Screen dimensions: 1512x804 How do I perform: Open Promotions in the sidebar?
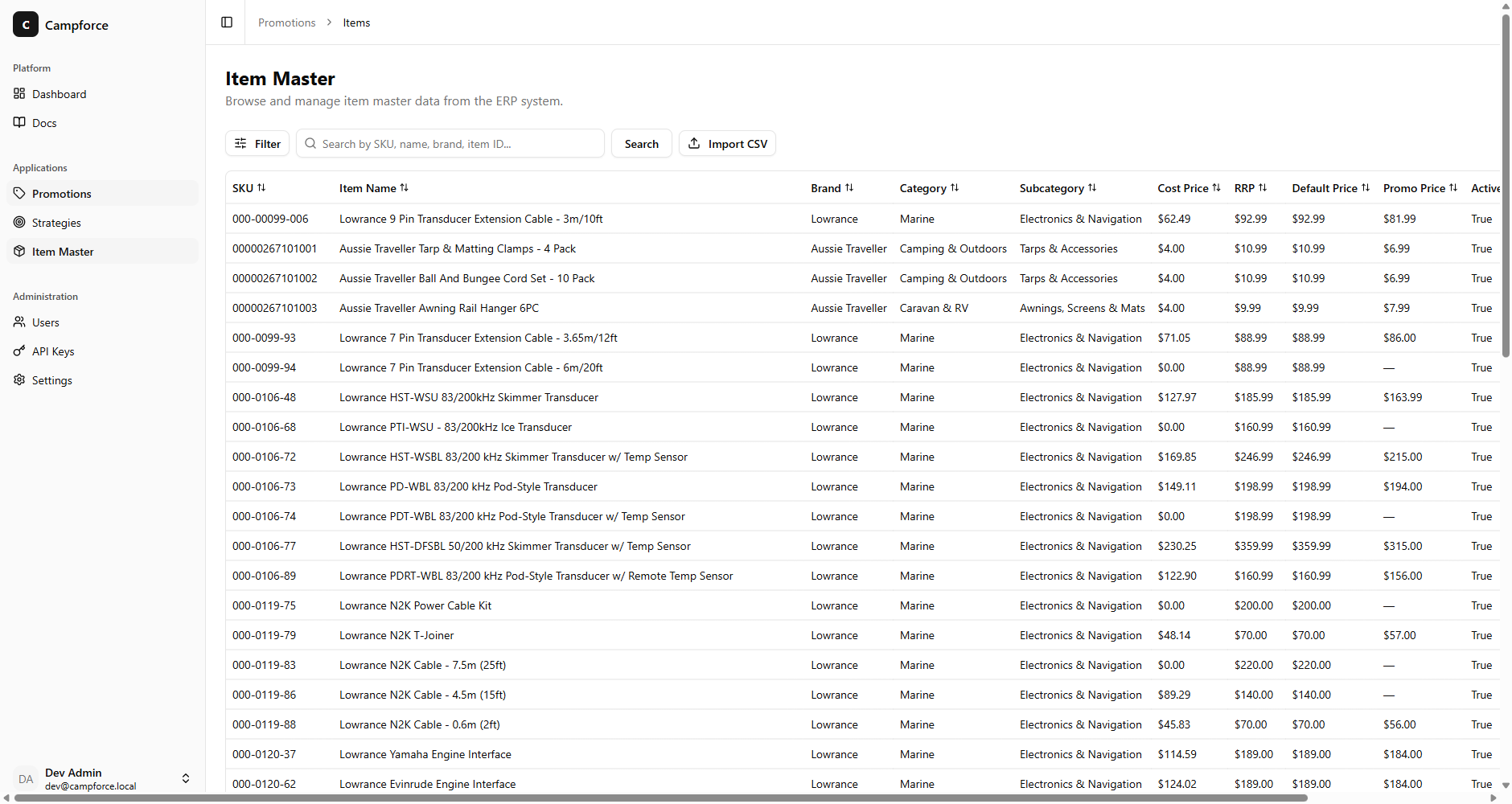click(x=103, y=194)
